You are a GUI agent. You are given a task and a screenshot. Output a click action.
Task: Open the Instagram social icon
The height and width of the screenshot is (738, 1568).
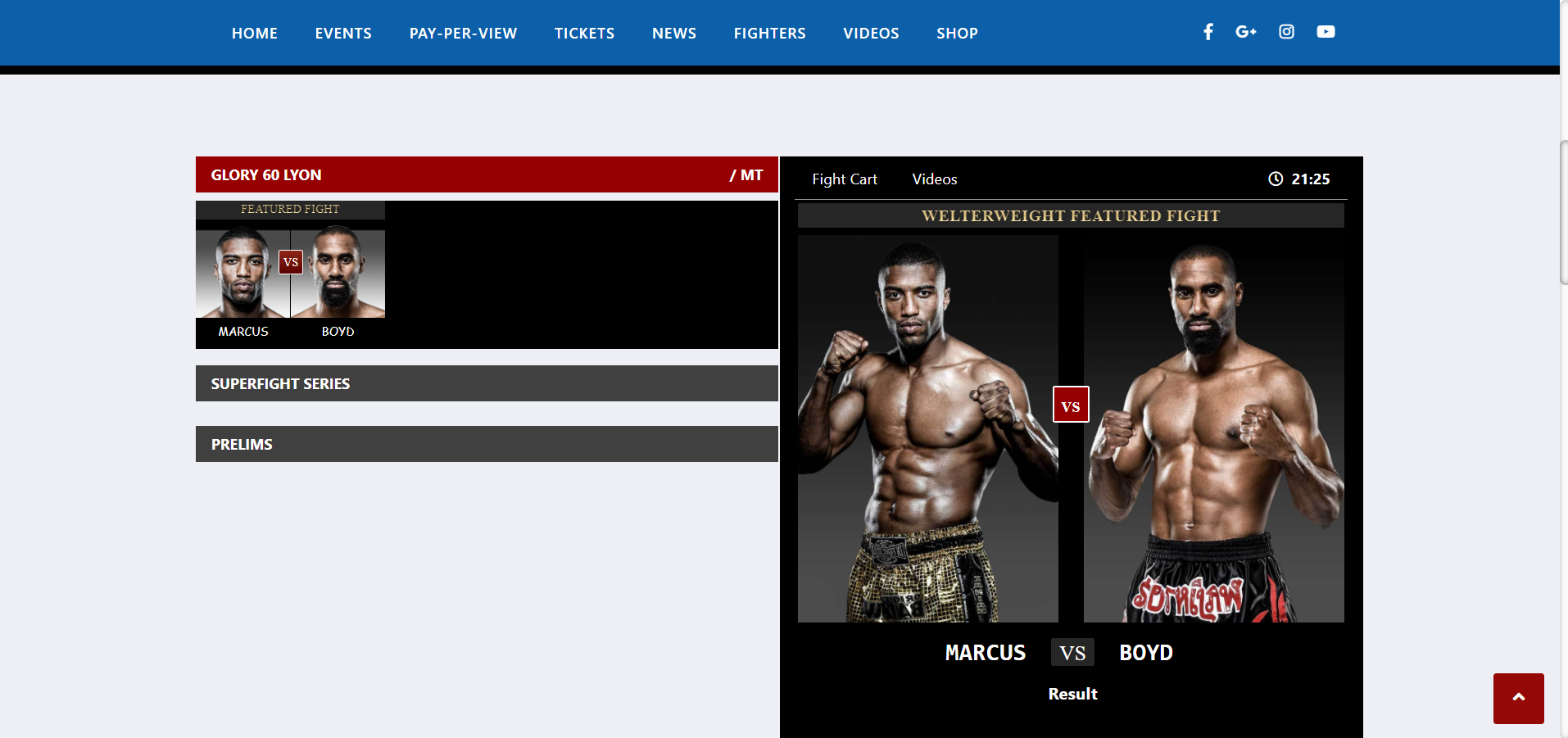pyautogui.click(x=1286, y=32)
